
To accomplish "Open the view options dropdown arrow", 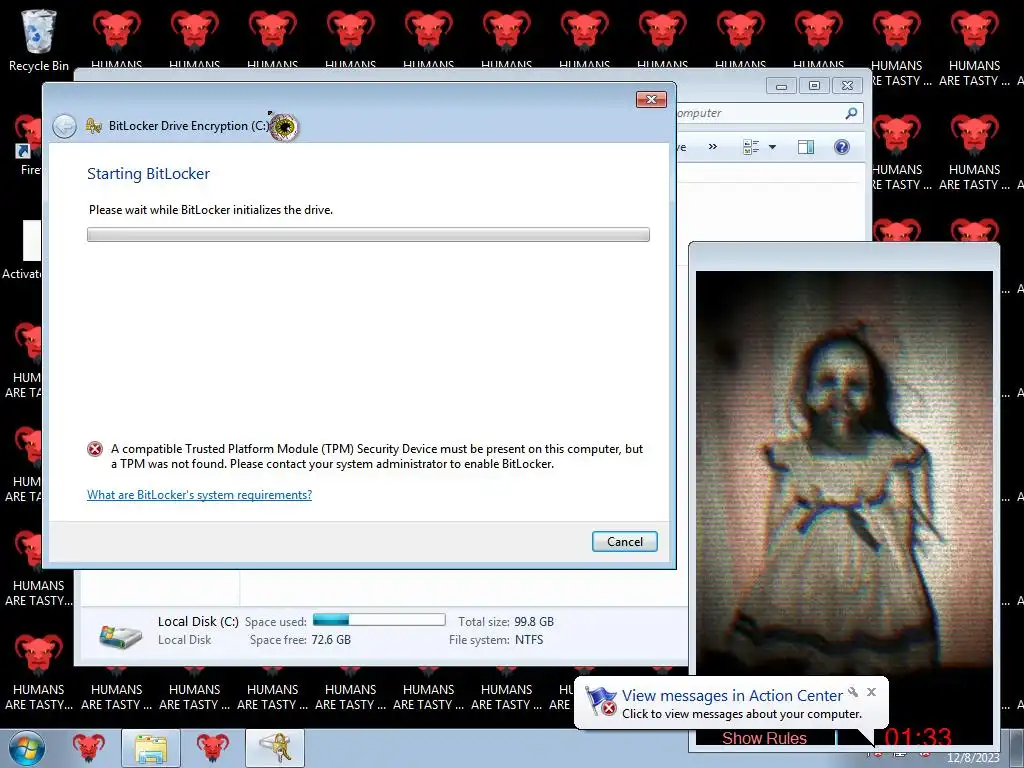I will coord(773,147).
